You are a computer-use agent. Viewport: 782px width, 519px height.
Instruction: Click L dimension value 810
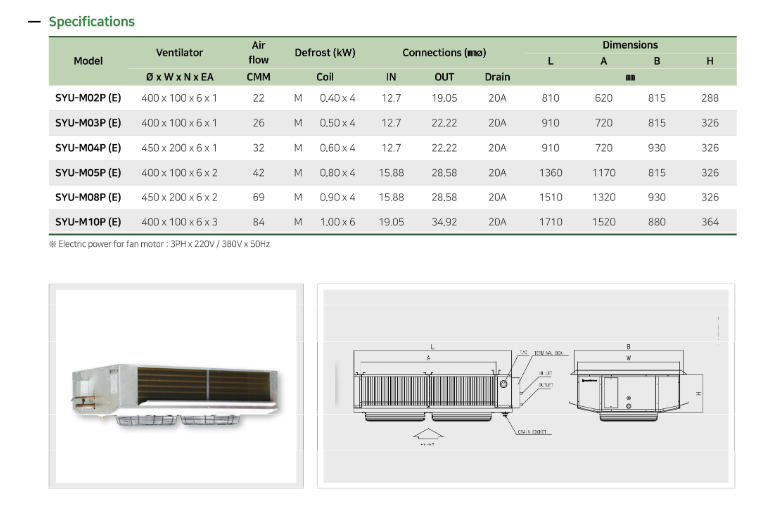click(550, 98)
